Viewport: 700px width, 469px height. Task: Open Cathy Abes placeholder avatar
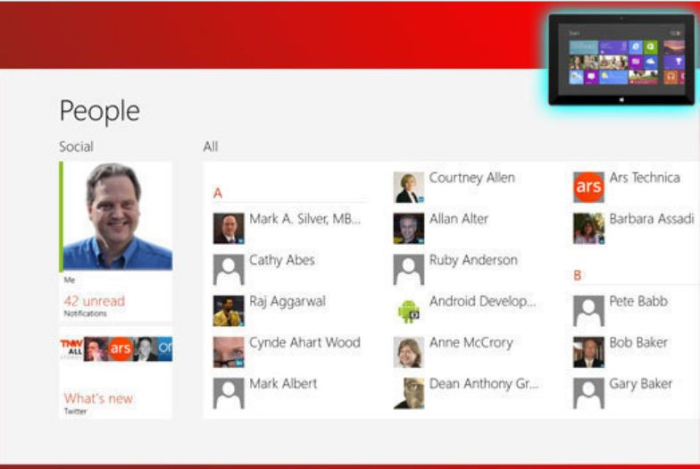point(229,270)
